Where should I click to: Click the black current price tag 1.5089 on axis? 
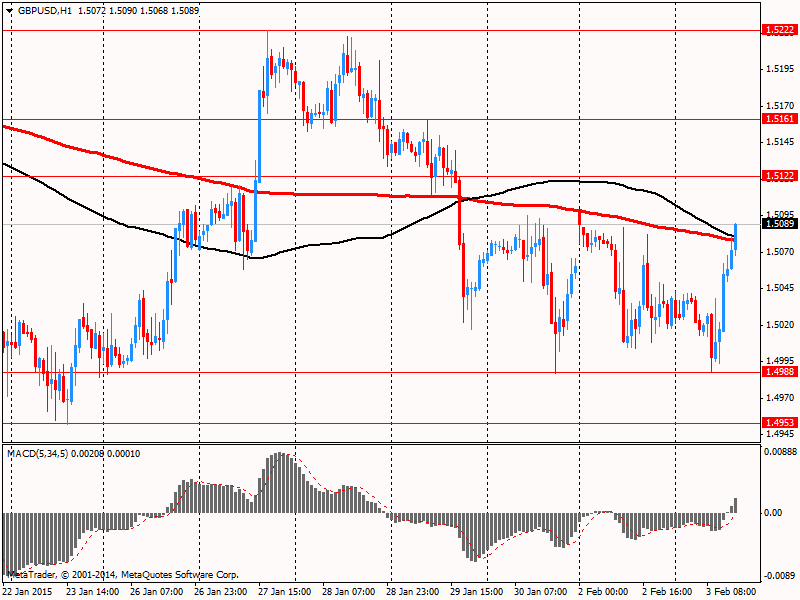(x=780, y=223)
